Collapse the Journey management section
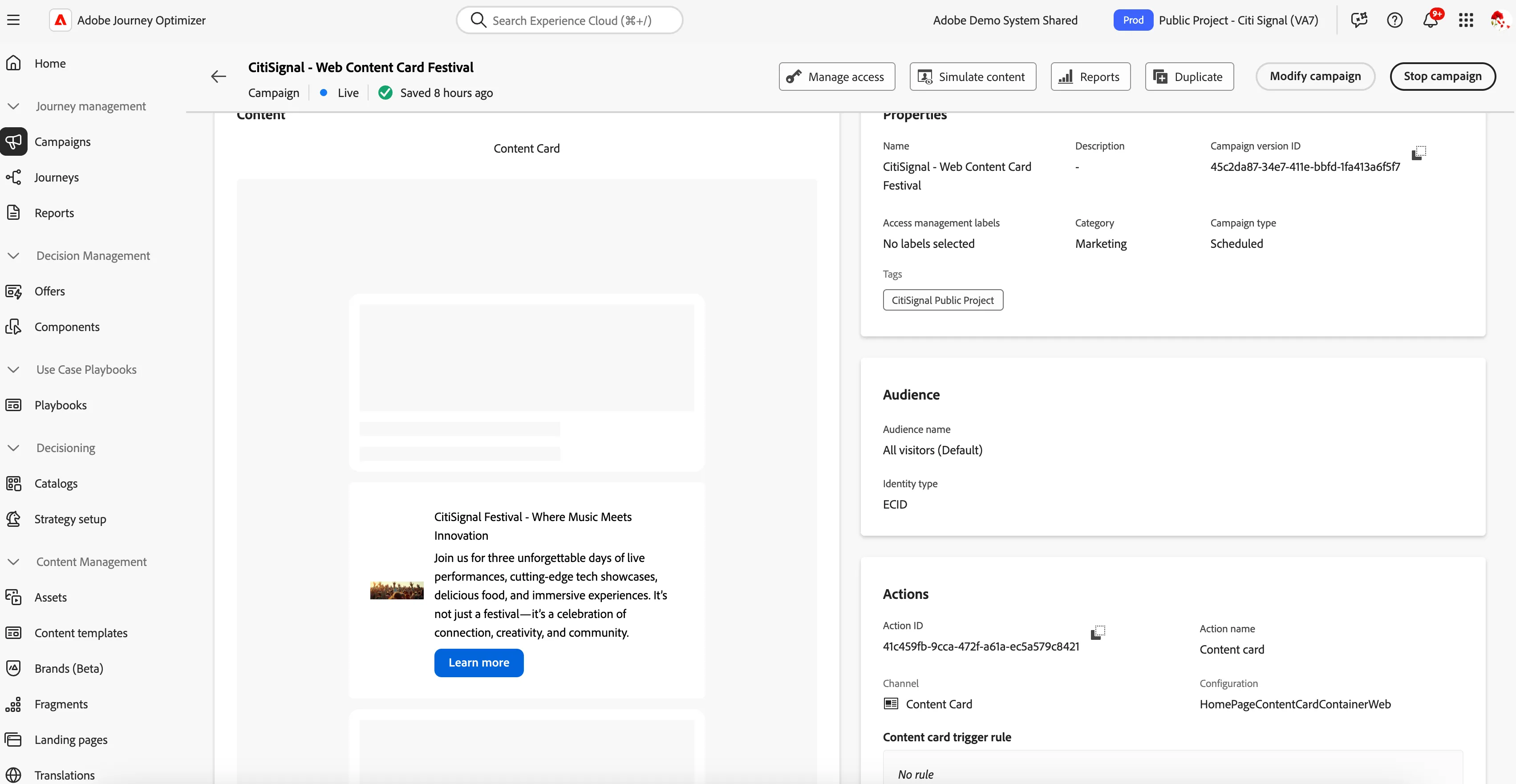Image resolution: width=1516 pixels, height=784 pixels. coord(13,106)
